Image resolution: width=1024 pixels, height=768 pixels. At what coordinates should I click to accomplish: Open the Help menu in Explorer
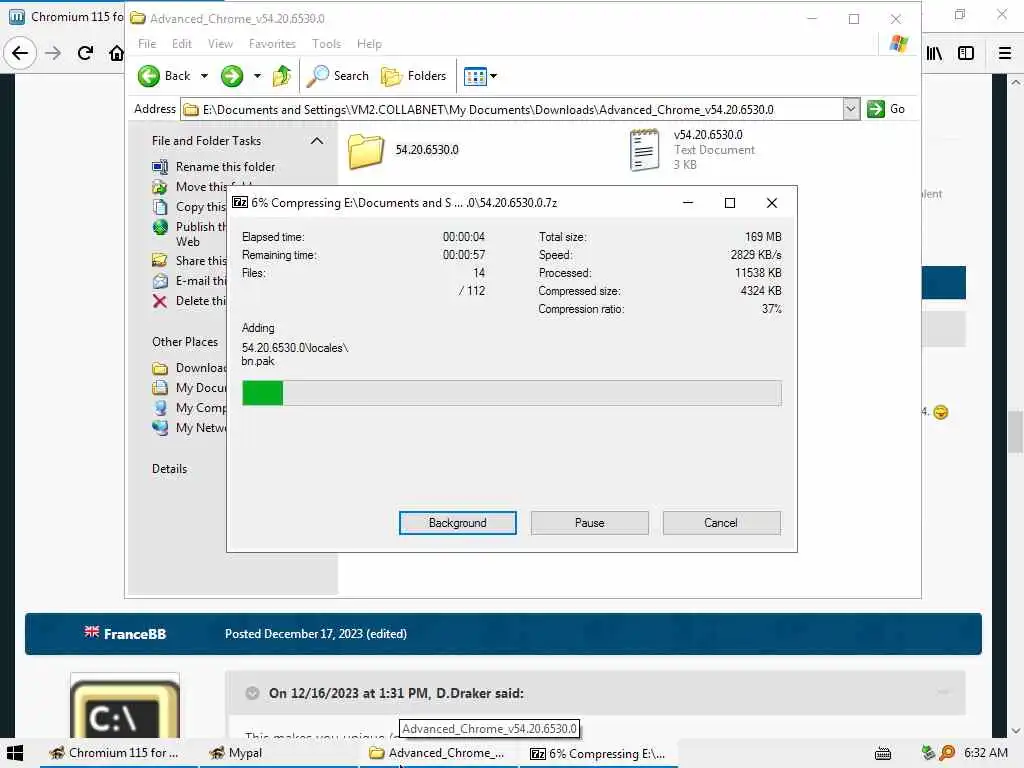click(369, 44)
